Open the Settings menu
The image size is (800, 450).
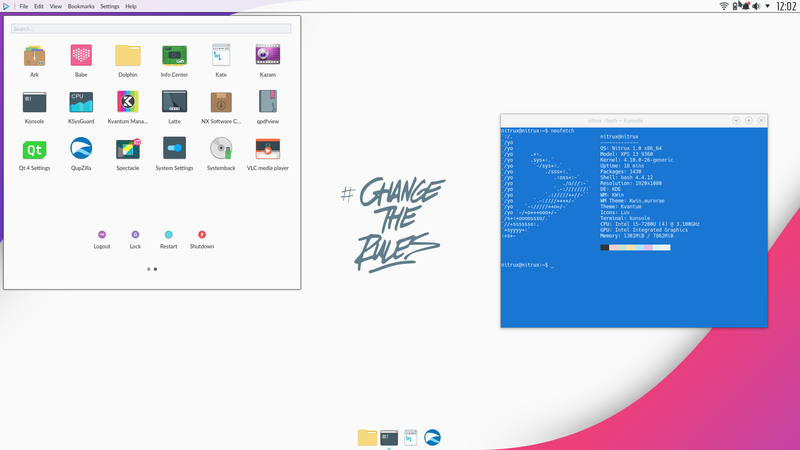point(110,6)
